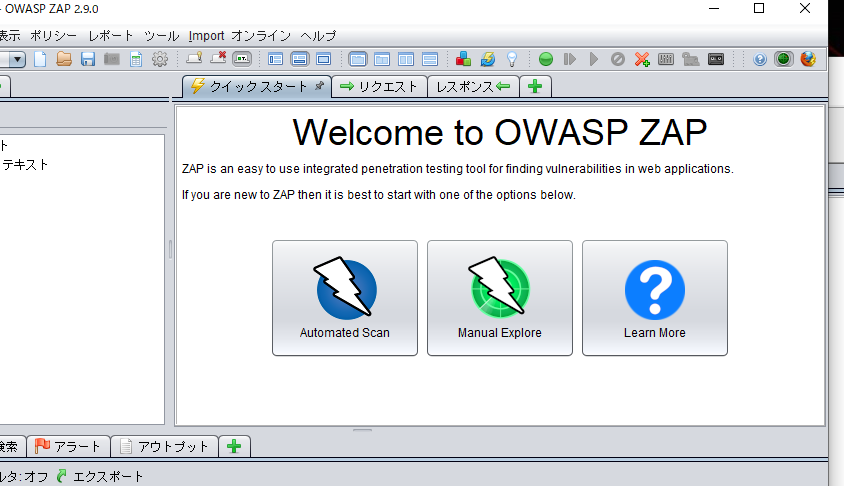Image resolution: width=844 pixels, height=486 pixels.
Task: Click the Learn More button
Action: 655,298
